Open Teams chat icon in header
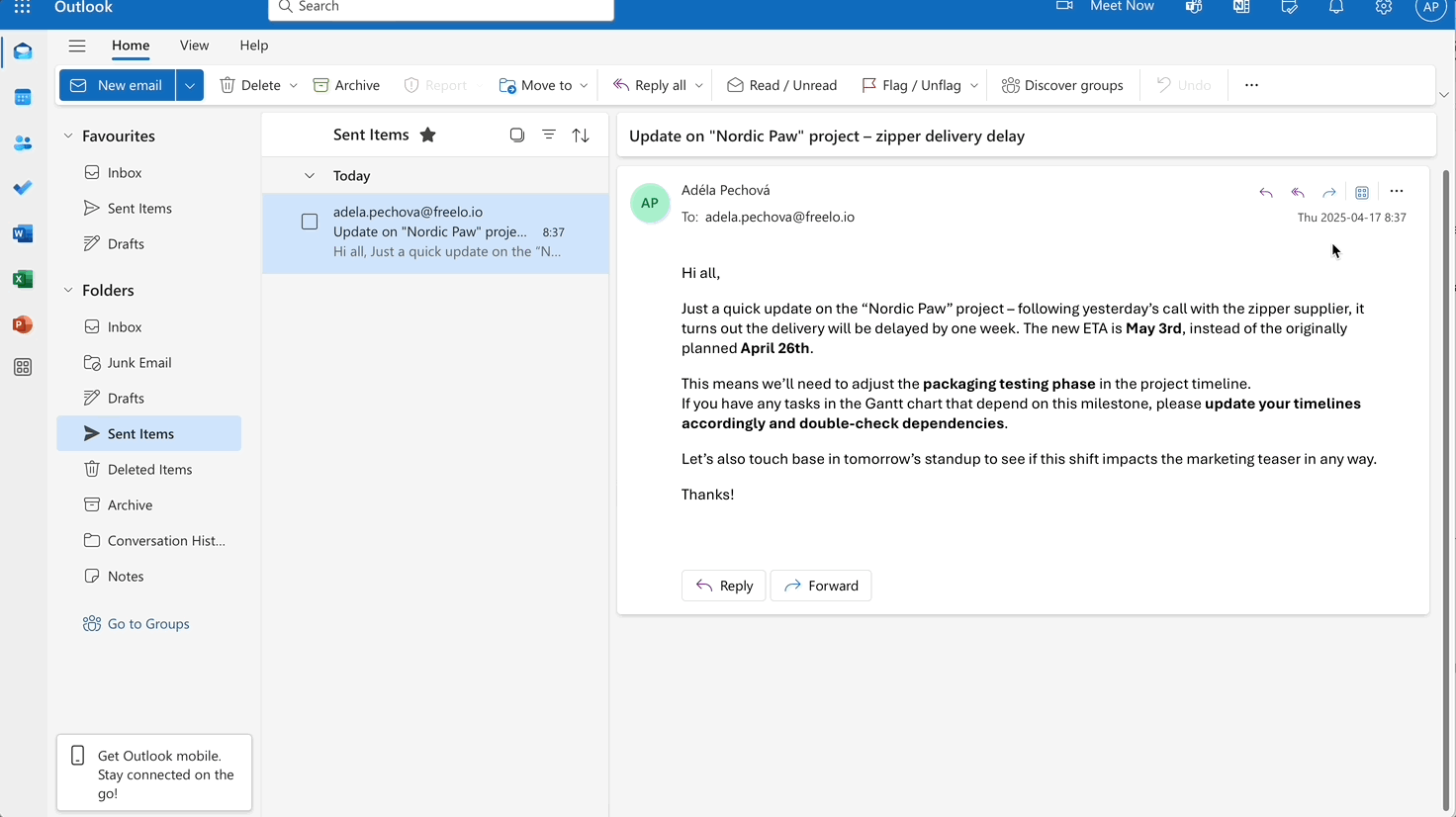The width and height of the screenshot is (1456, 817). pyautogui.click(x=1194, y=7)
